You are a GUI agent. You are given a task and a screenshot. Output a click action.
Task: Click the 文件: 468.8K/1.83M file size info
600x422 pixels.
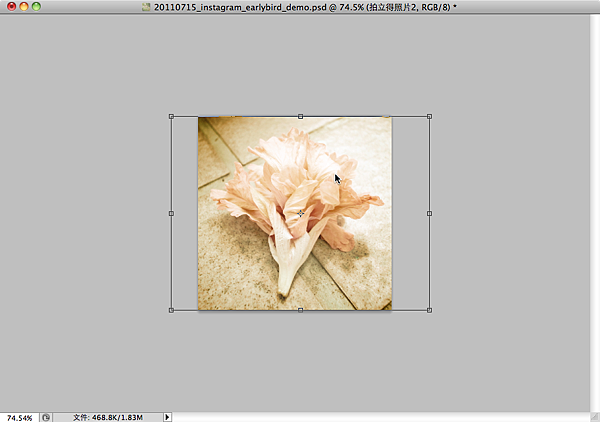[108, 416]
